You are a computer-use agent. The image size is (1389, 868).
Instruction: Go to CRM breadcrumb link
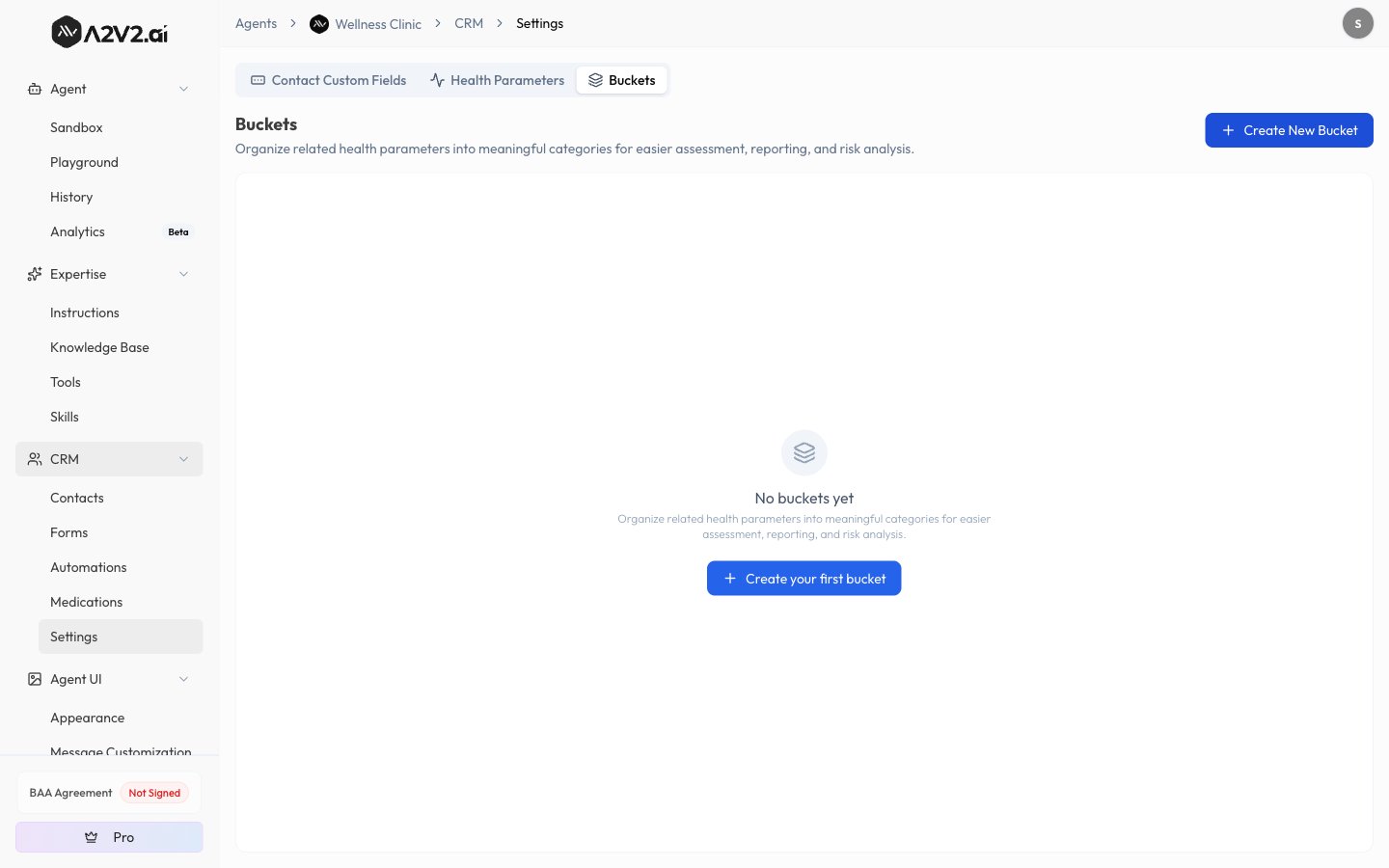pos(469,23)
